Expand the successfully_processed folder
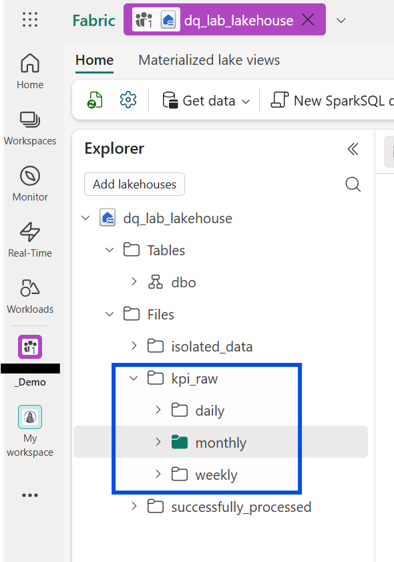 pyautogui.click(x=134, y=506)
